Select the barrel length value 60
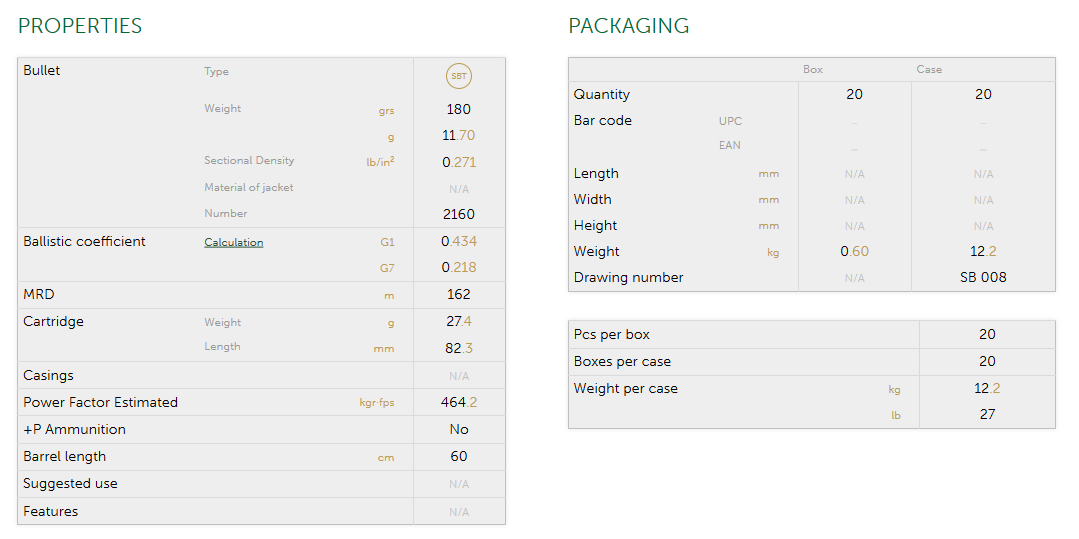1079x539 pixels. tap(459, 456)
